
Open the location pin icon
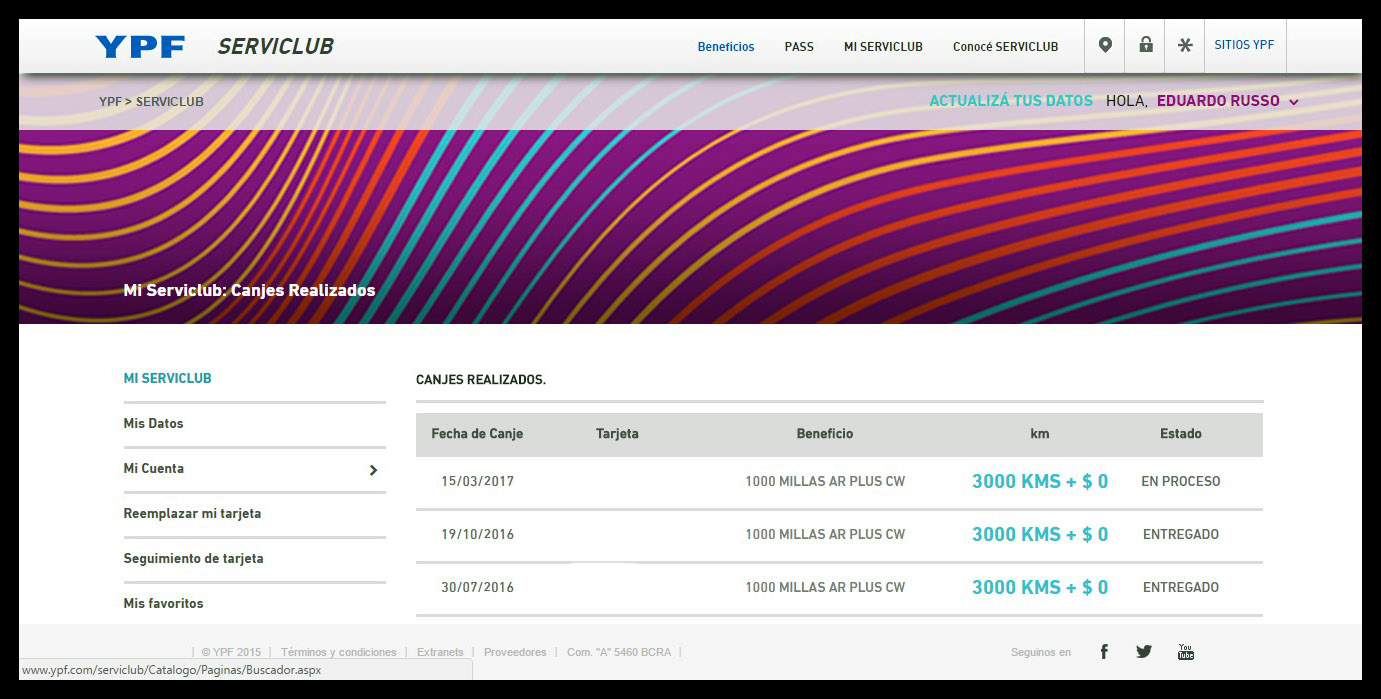tap(1105, 46)
